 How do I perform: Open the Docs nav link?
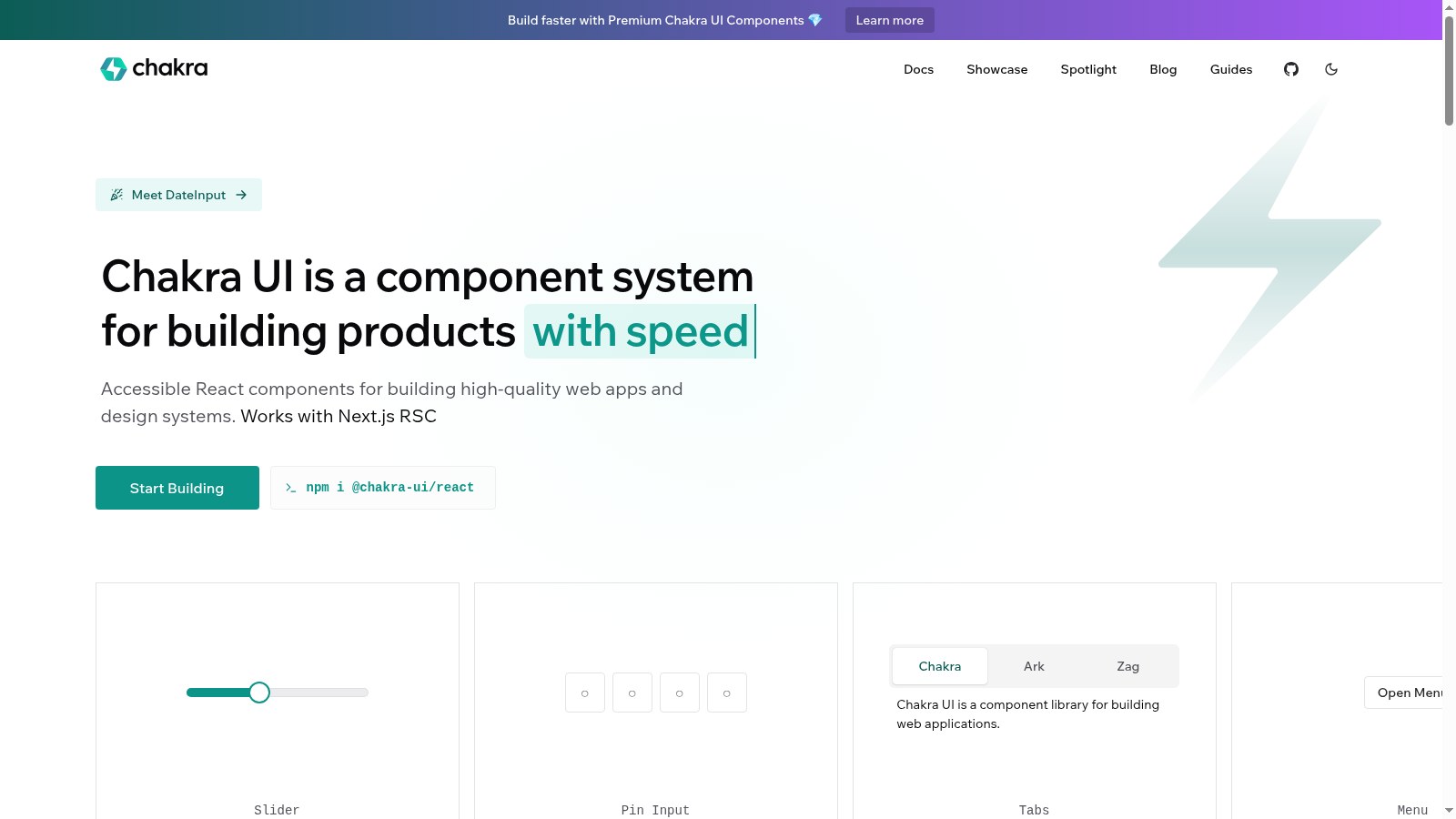tap(918, 69)
